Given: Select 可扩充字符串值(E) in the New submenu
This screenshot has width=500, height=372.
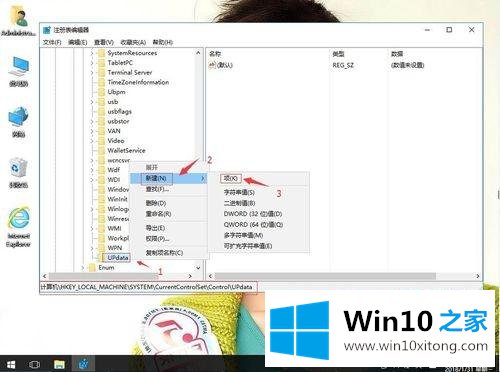Looking at the screenshot, I should (259, 246).
